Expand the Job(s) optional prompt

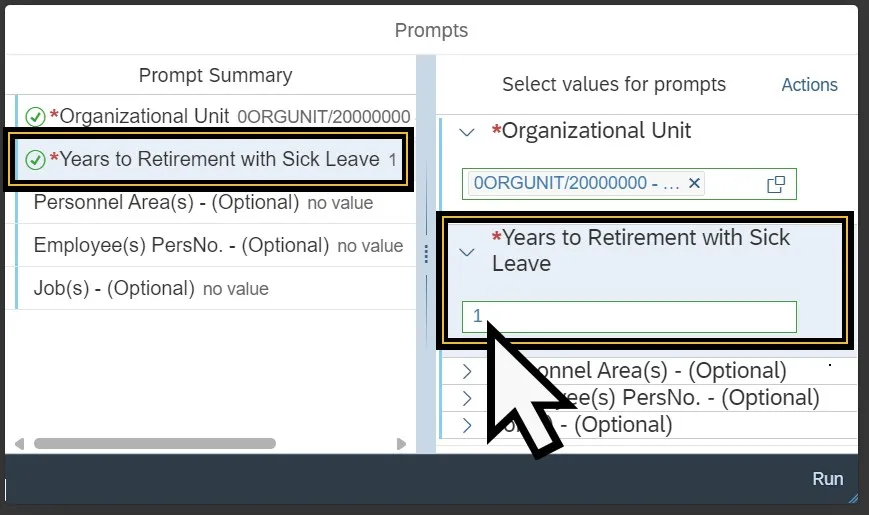pyautogui.click(x=466, y=425)
